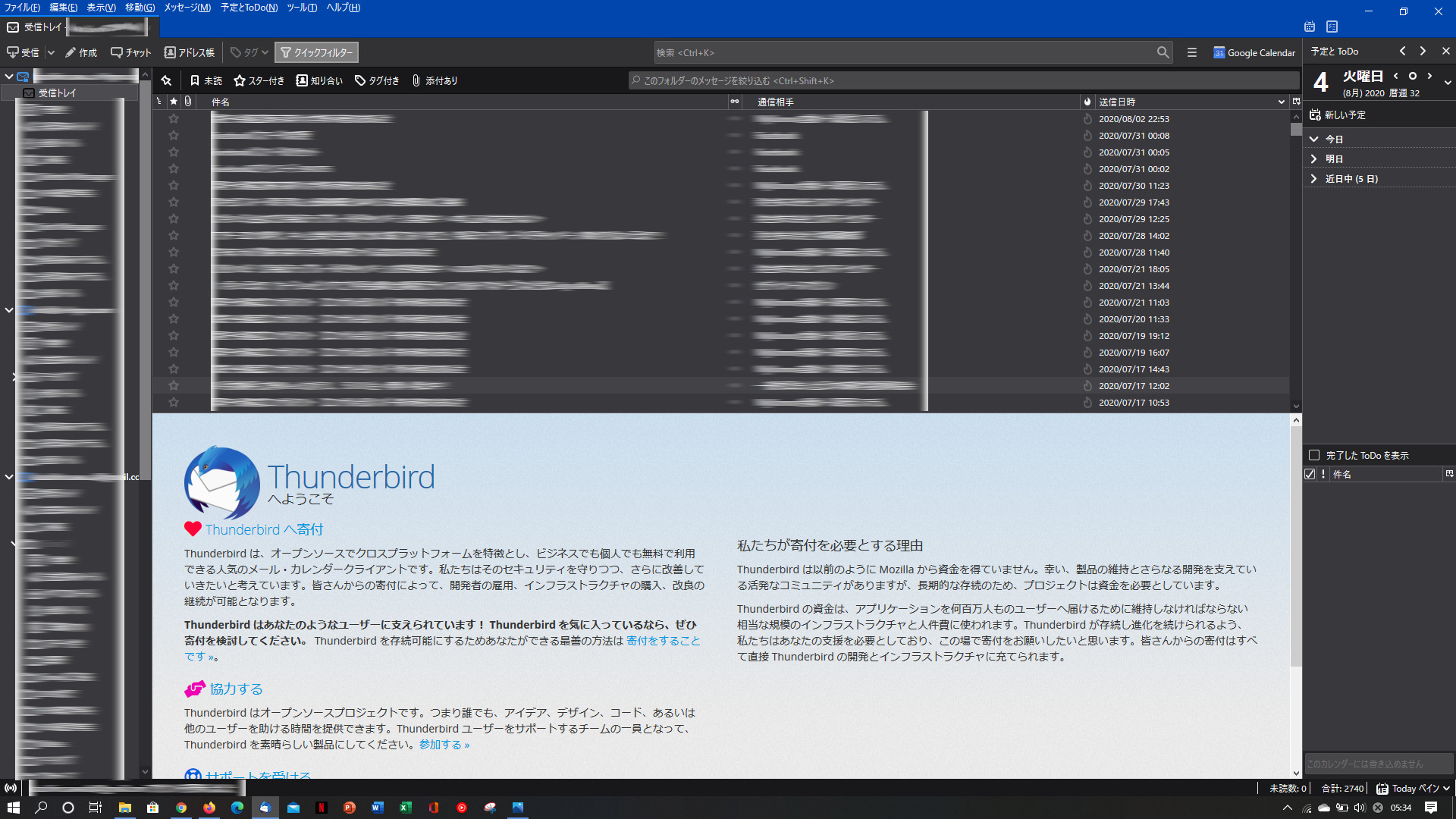Screen dimensions: 1456x819
Task: Star the message dated 2020/08/02 22:53
Action: pyautogui.click(x=174, y=119)
